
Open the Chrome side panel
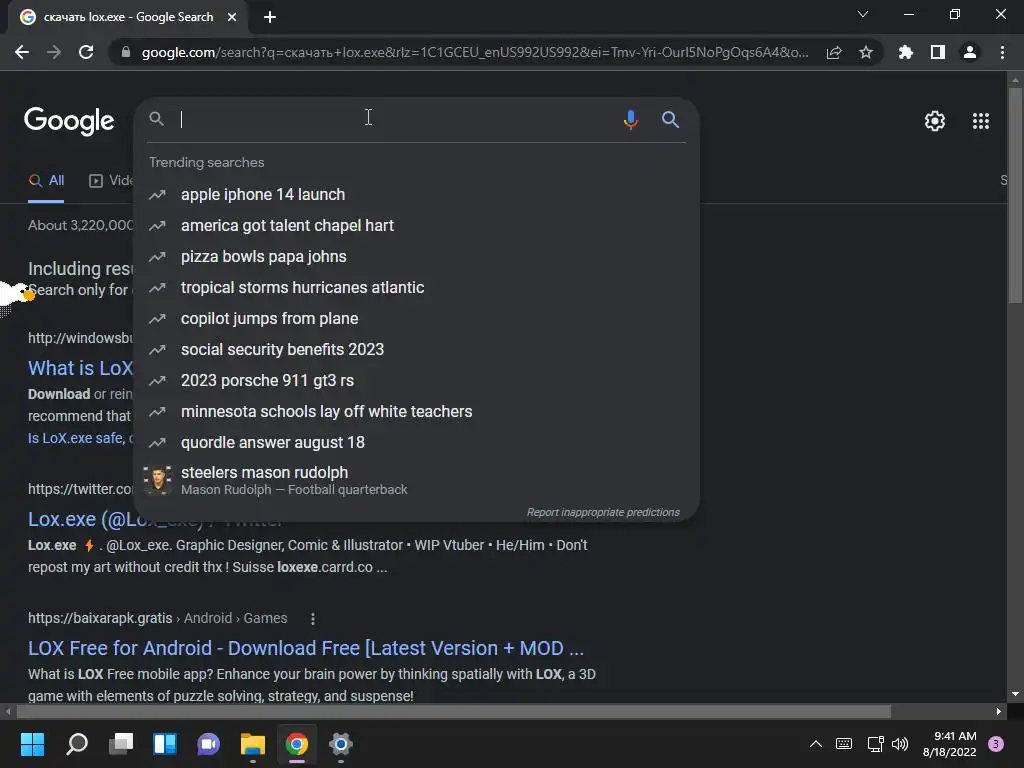pos(938,52)
